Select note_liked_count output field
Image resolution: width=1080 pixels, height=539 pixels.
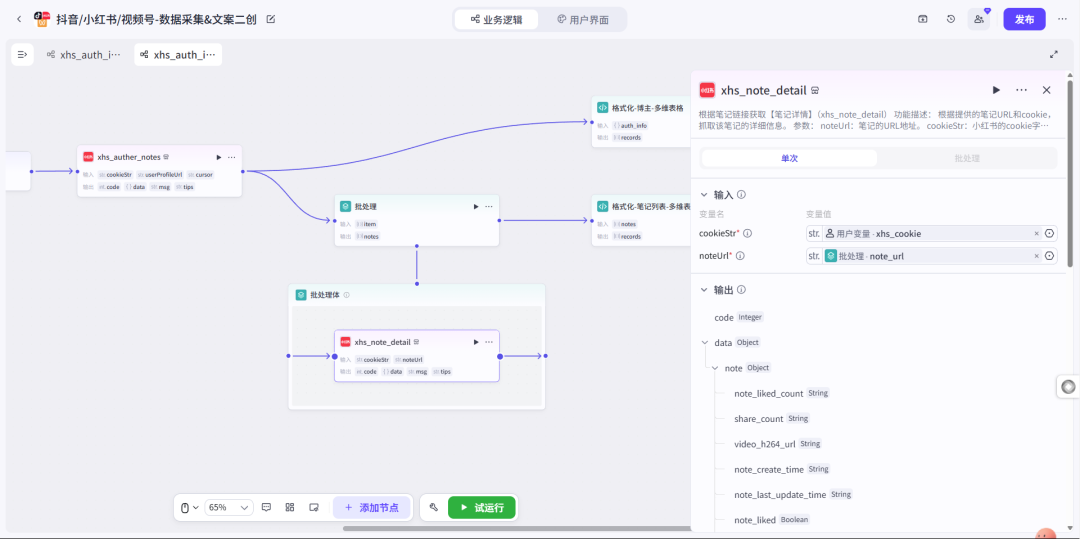pos(782,394)
